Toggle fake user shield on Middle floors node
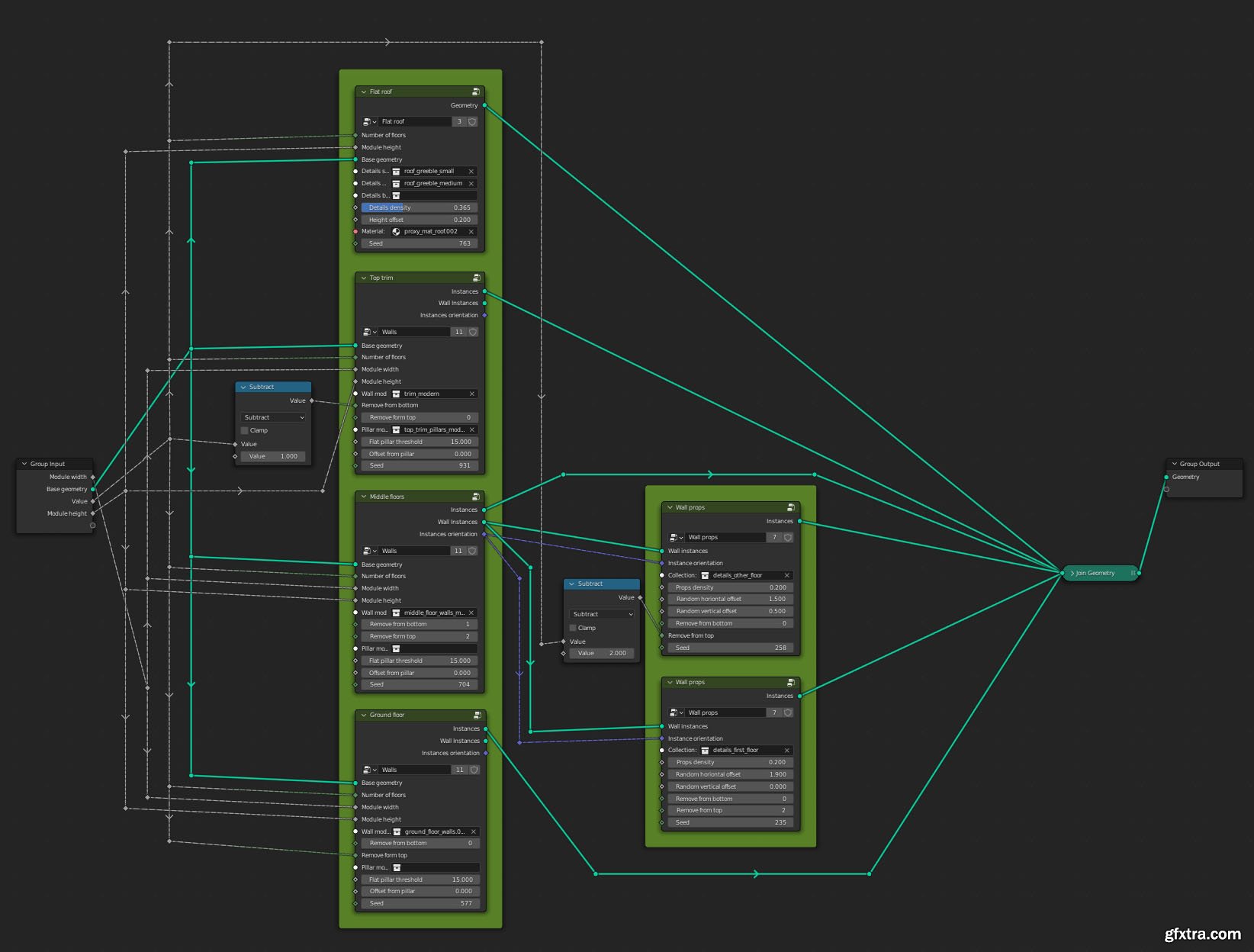This screenshot has height=952, width=1254. coord(473,551)
